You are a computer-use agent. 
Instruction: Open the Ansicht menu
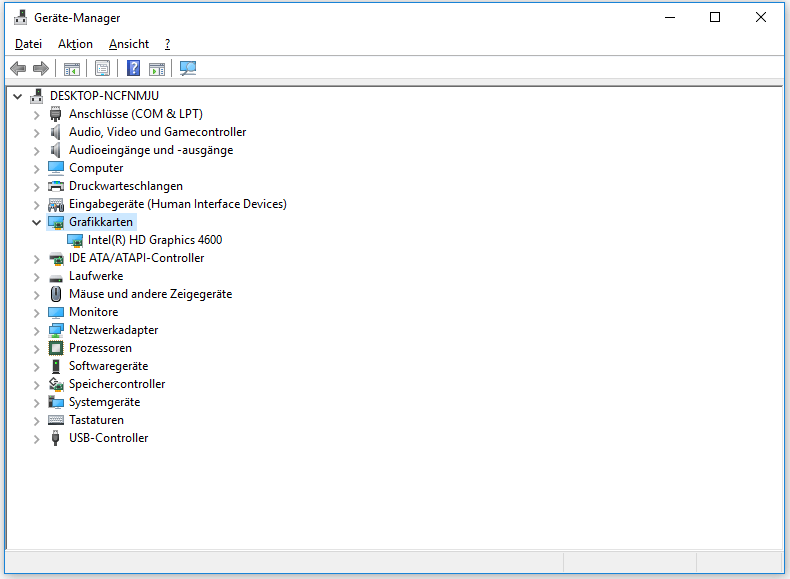pos(129,44)
